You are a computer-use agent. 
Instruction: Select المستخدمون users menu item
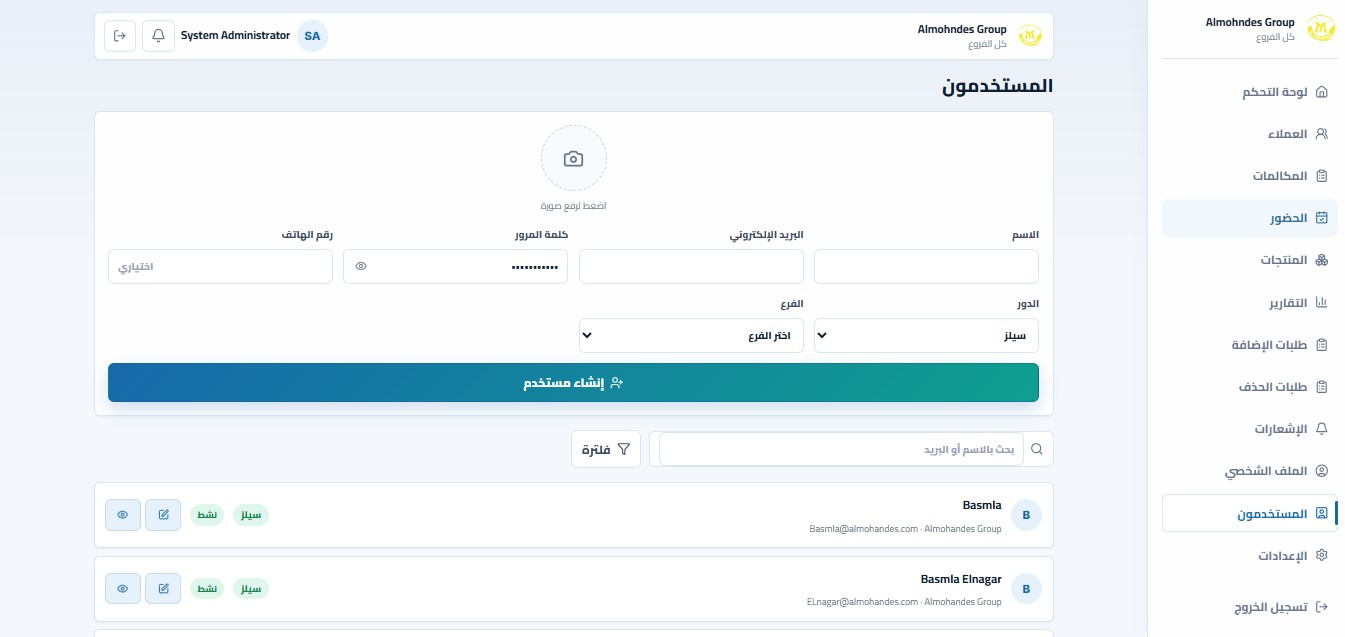tap(1250, 514)
